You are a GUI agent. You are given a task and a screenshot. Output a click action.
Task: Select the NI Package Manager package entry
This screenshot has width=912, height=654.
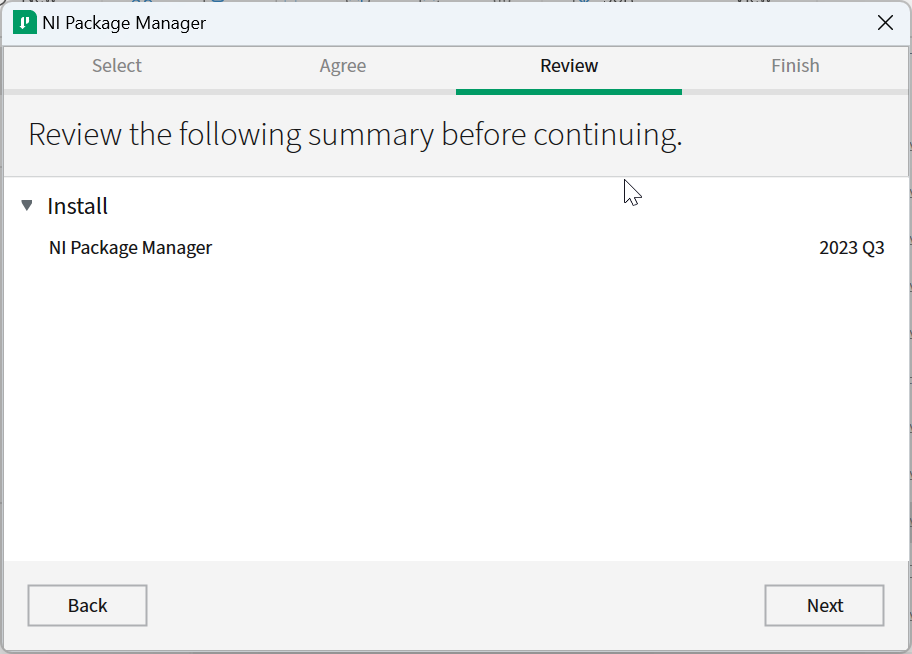[x=131, y=248]
